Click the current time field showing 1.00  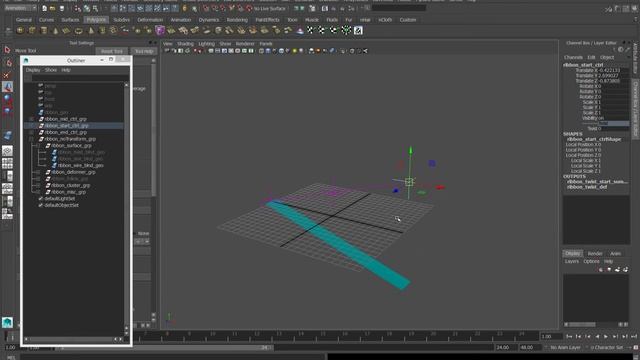tap(551, 336)
